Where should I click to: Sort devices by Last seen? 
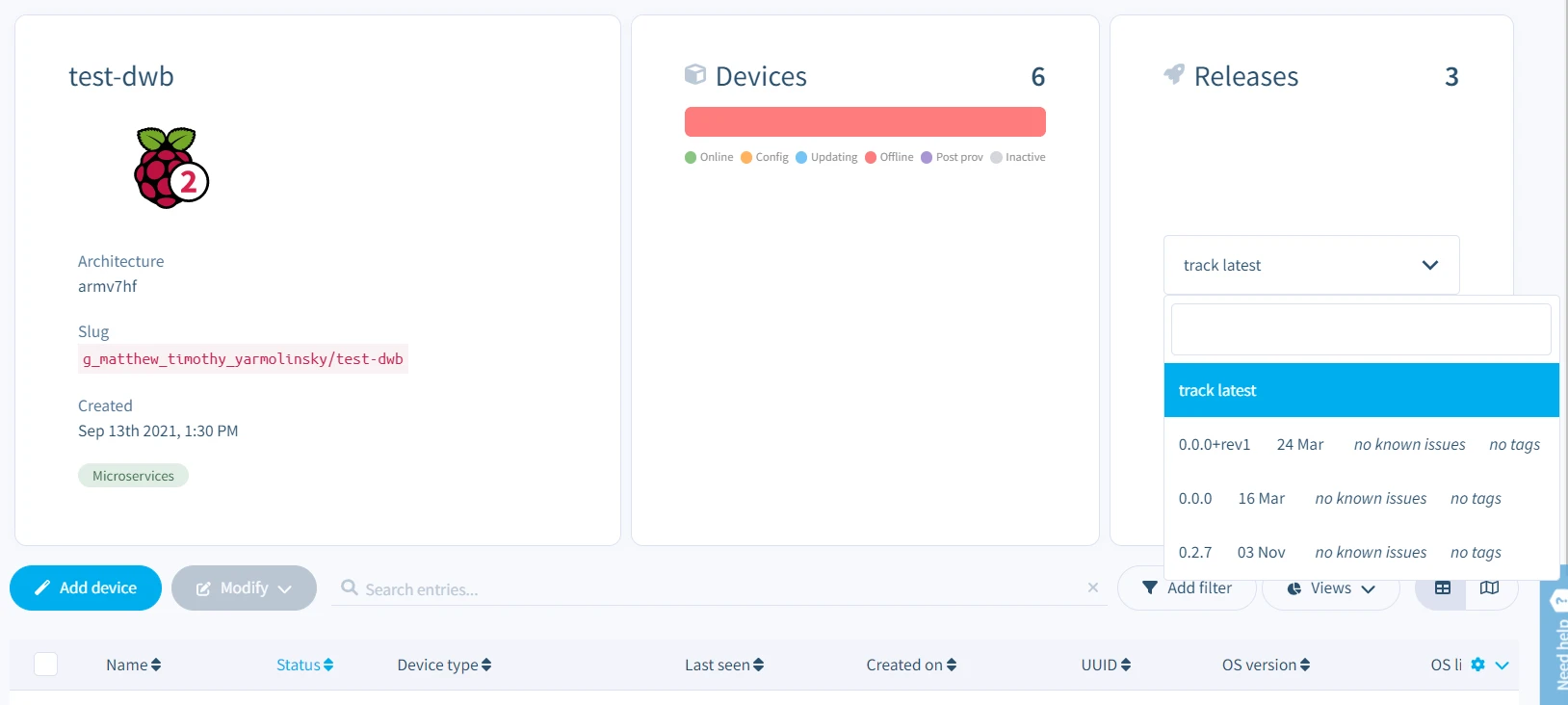click(x=723, y=665)
